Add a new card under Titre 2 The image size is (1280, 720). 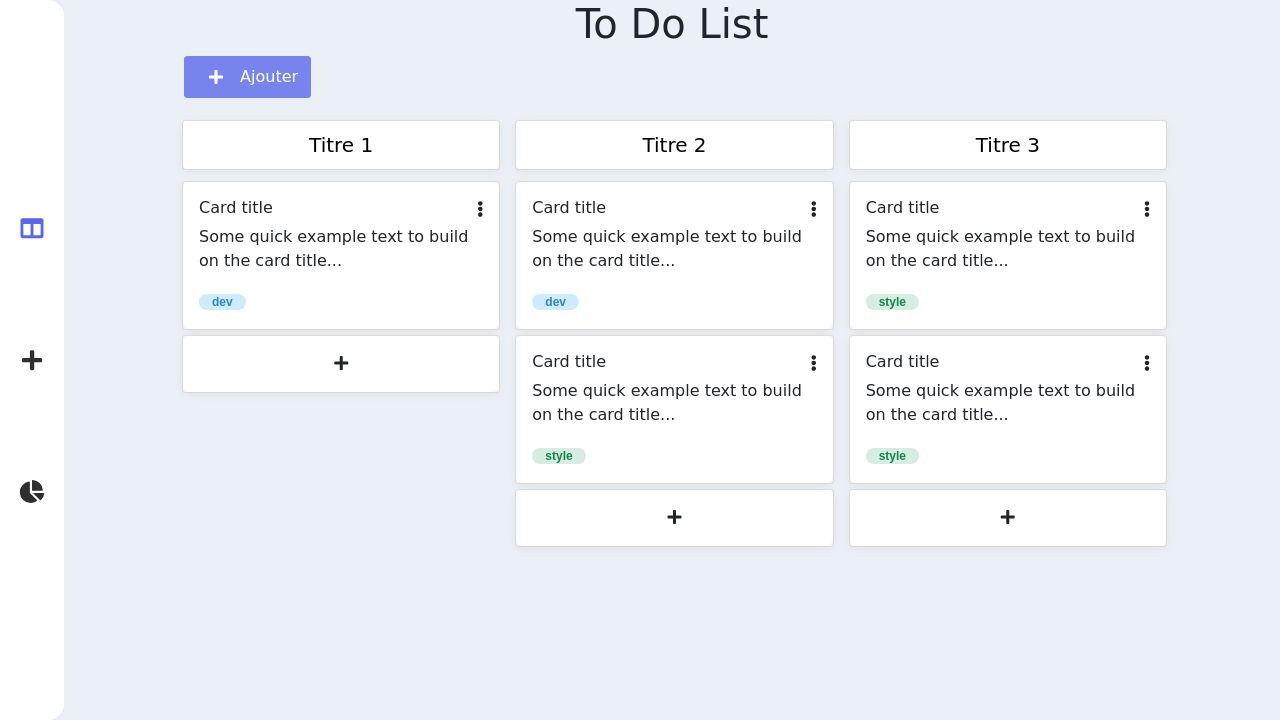(x=674, y=517)
